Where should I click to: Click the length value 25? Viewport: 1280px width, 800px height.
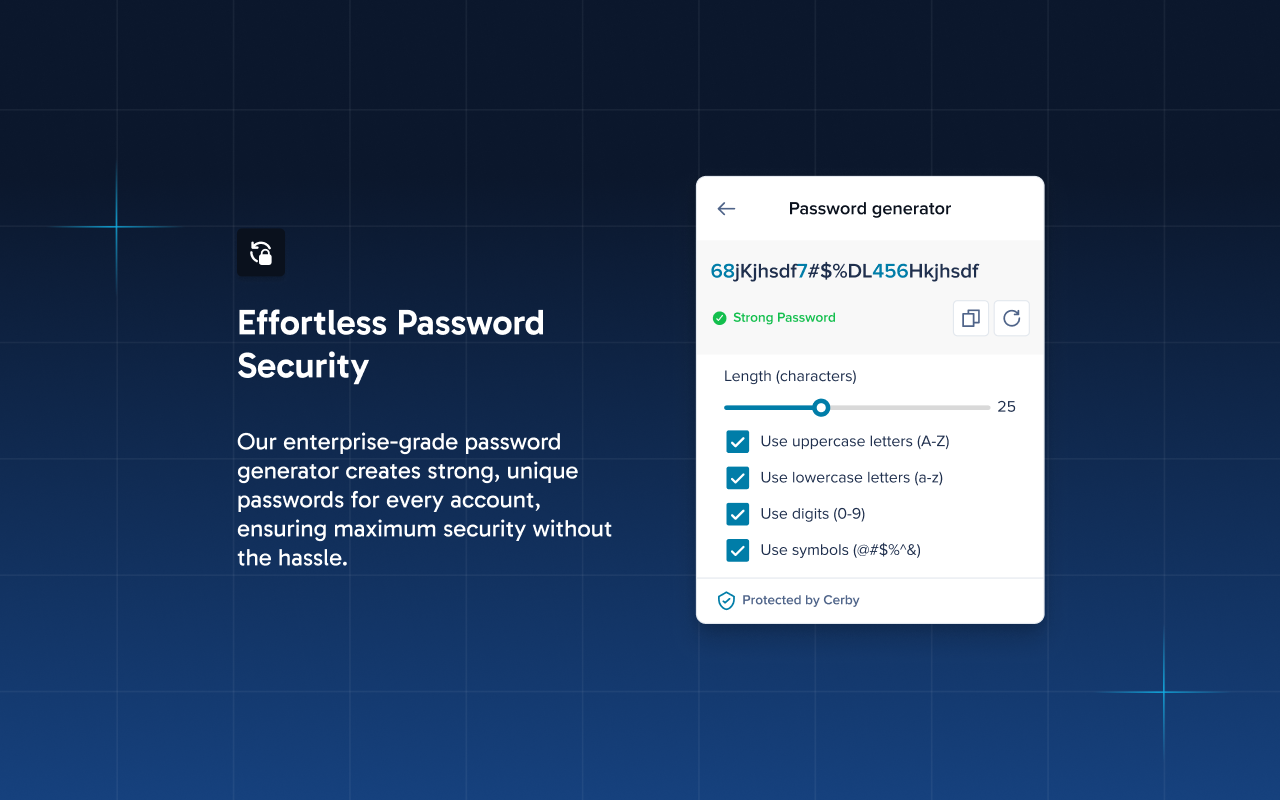click(x=1007, y=407)
